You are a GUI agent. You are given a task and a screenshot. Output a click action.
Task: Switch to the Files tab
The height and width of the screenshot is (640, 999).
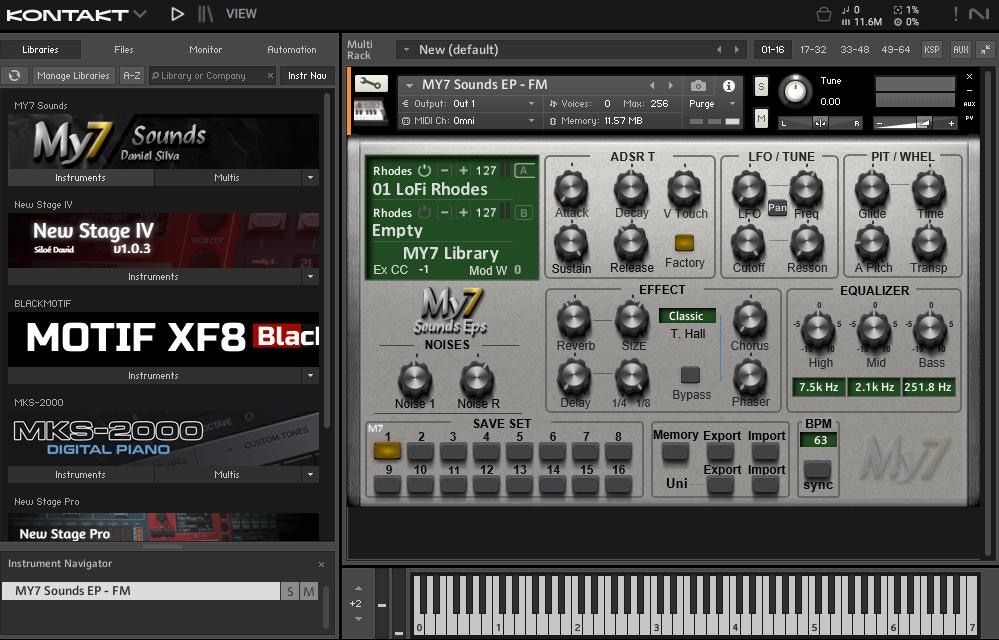pyautogui.click(x=124, y=50)
